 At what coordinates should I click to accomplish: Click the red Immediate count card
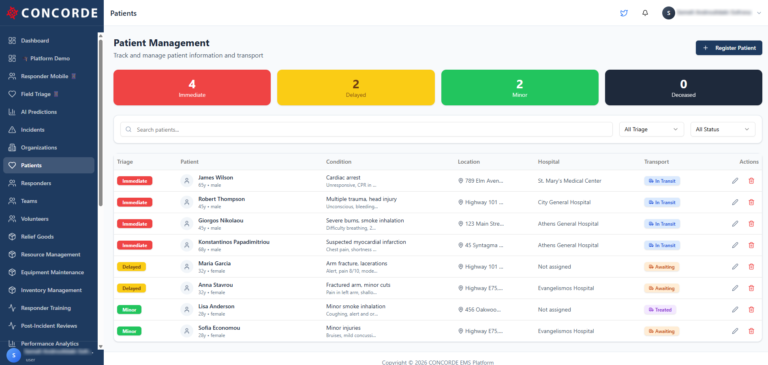click(192, 87)
